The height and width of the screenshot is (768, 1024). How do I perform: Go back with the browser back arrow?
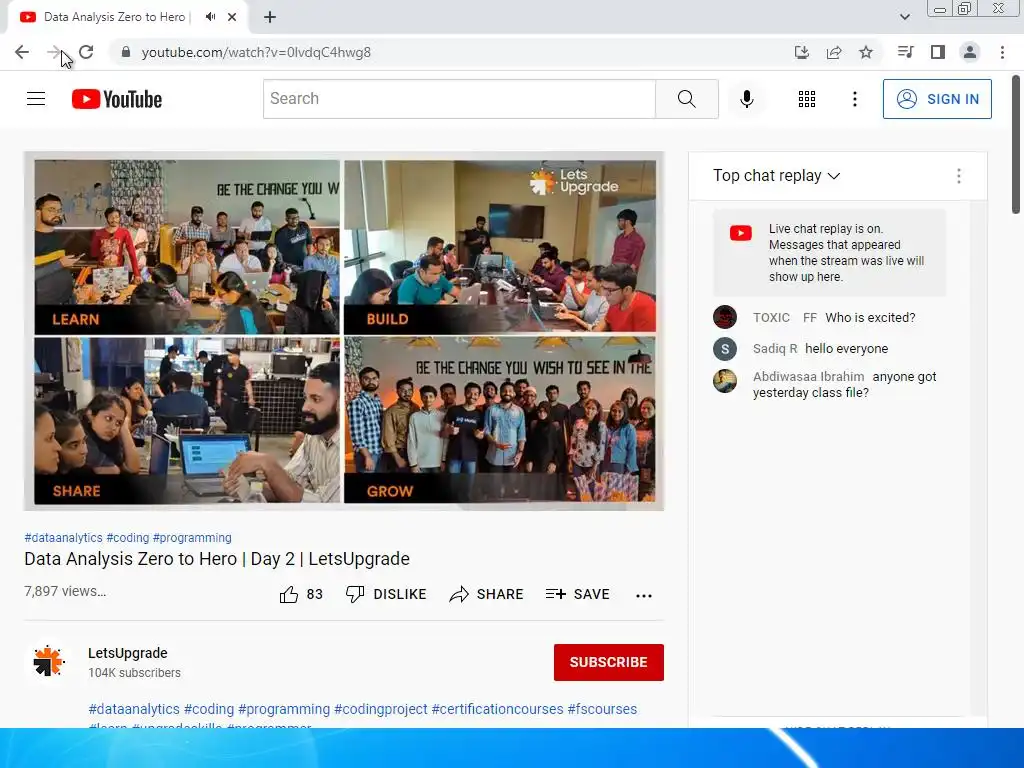point(22,52)
